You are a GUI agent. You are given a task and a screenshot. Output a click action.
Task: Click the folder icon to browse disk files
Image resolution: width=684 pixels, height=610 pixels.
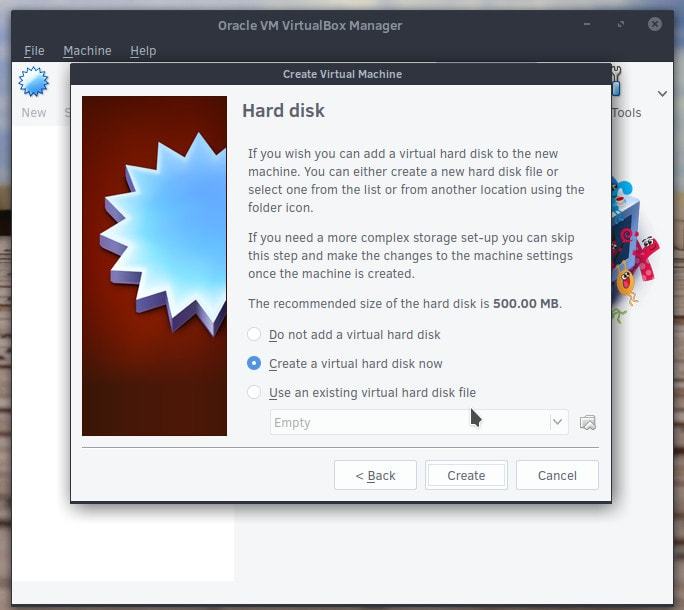coord(587,423)
